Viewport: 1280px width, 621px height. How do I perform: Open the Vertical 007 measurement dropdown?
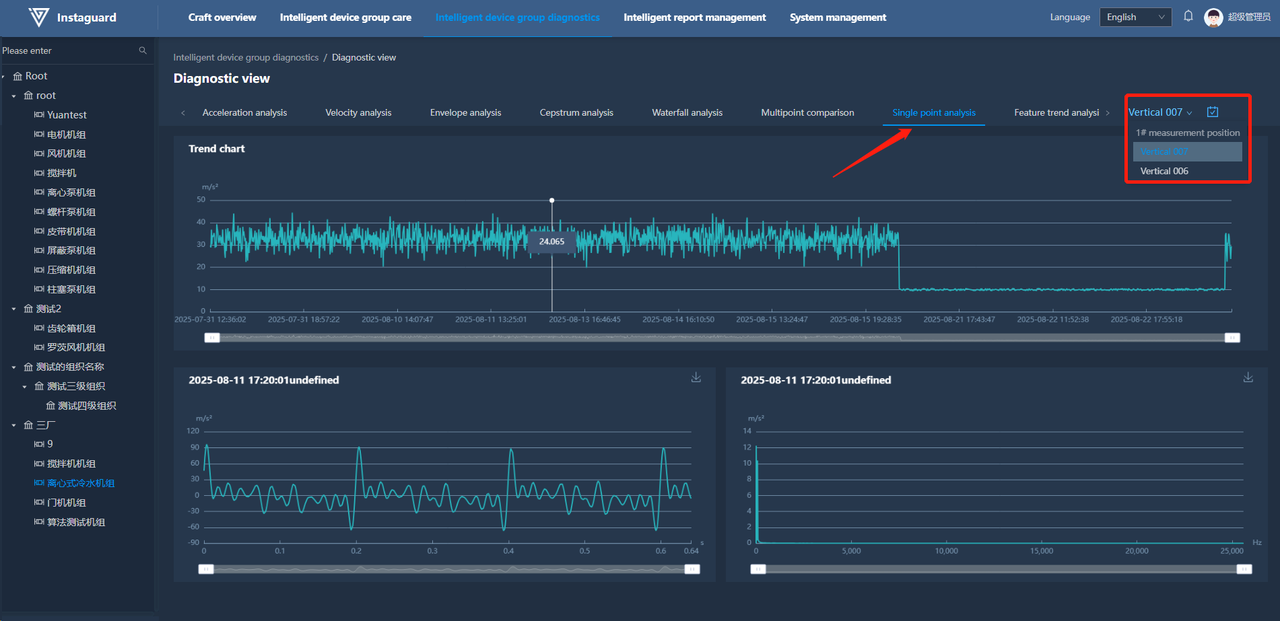coord(1160,112)
